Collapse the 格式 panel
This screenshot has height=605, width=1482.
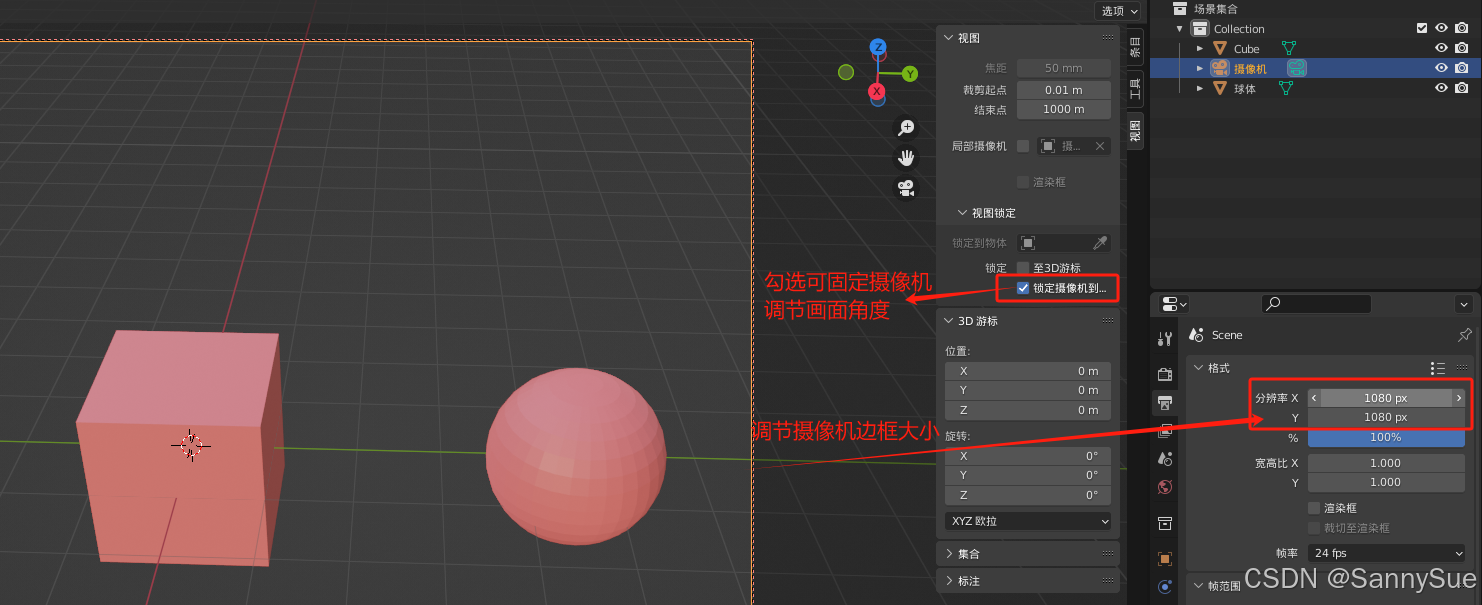[x=1198, y=368]
